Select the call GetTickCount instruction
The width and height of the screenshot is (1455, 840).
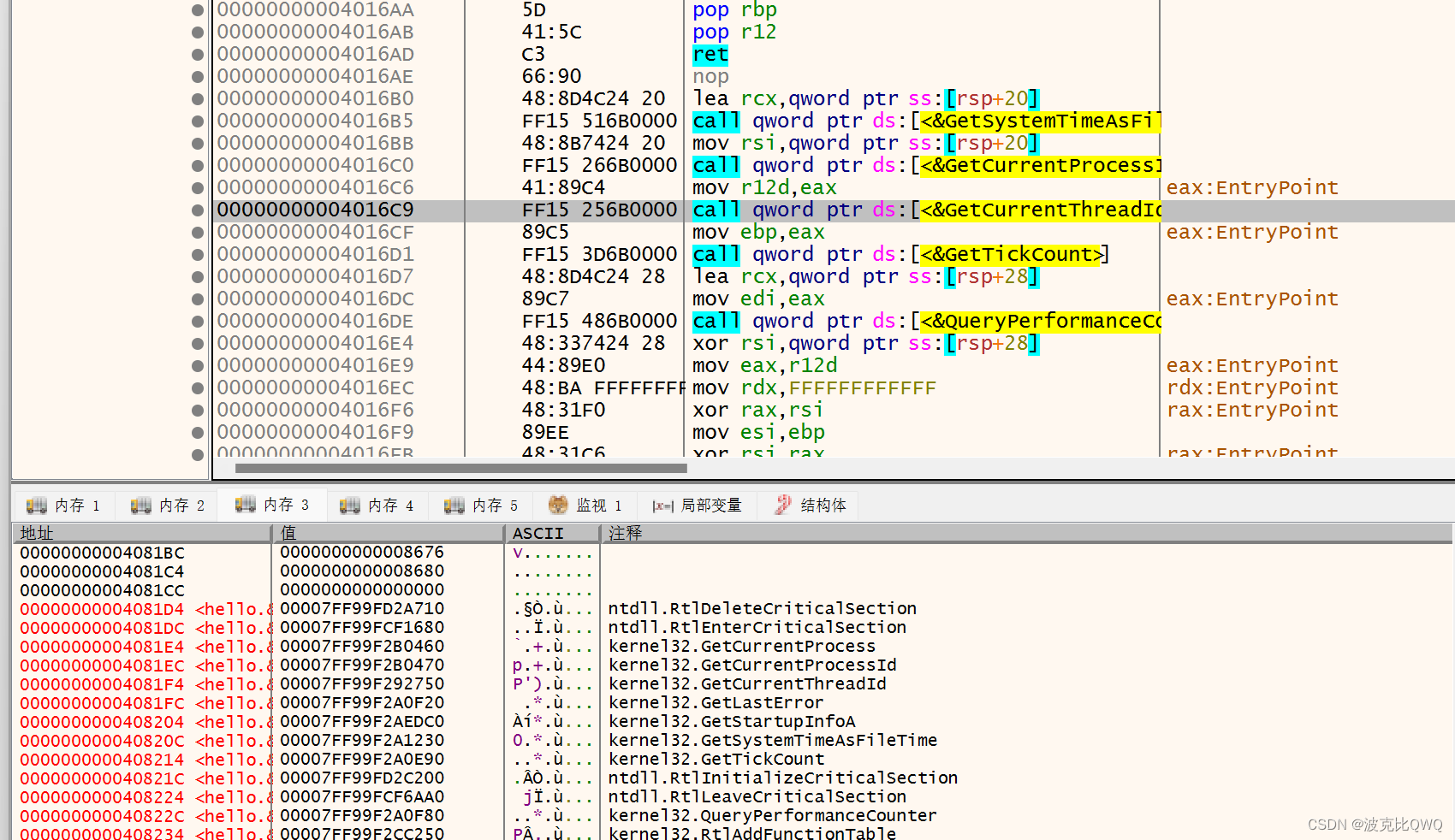(900, 255)
